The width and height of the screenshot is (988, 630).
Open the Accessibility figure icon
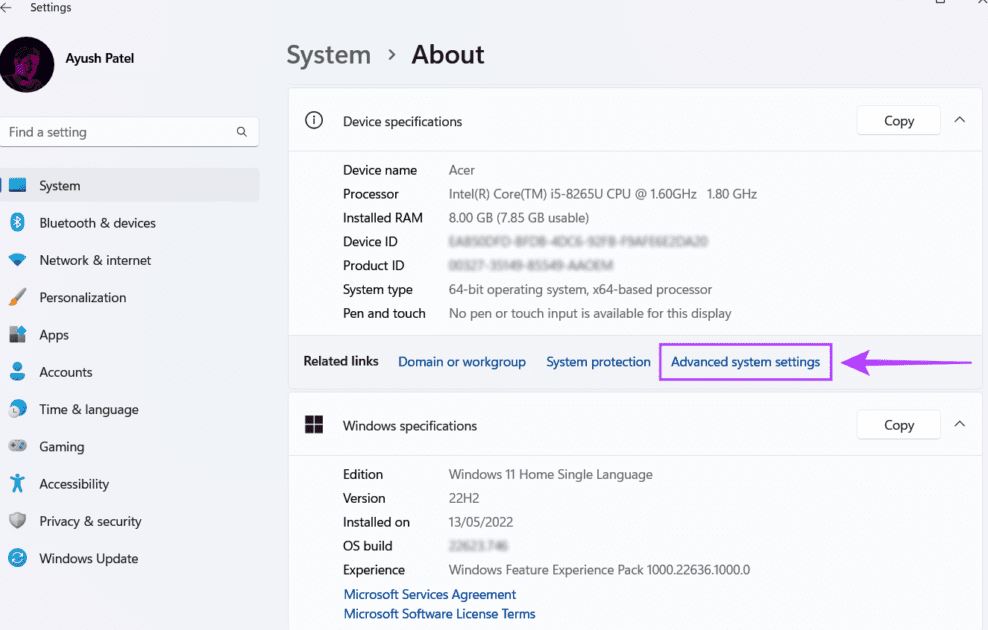[18, 483]
